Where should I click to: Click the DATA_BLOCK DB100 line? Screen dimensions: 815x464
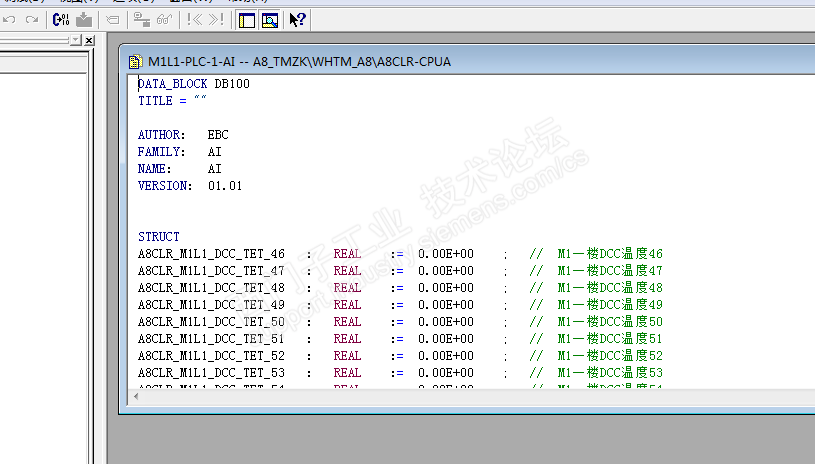tap(194, 84)
